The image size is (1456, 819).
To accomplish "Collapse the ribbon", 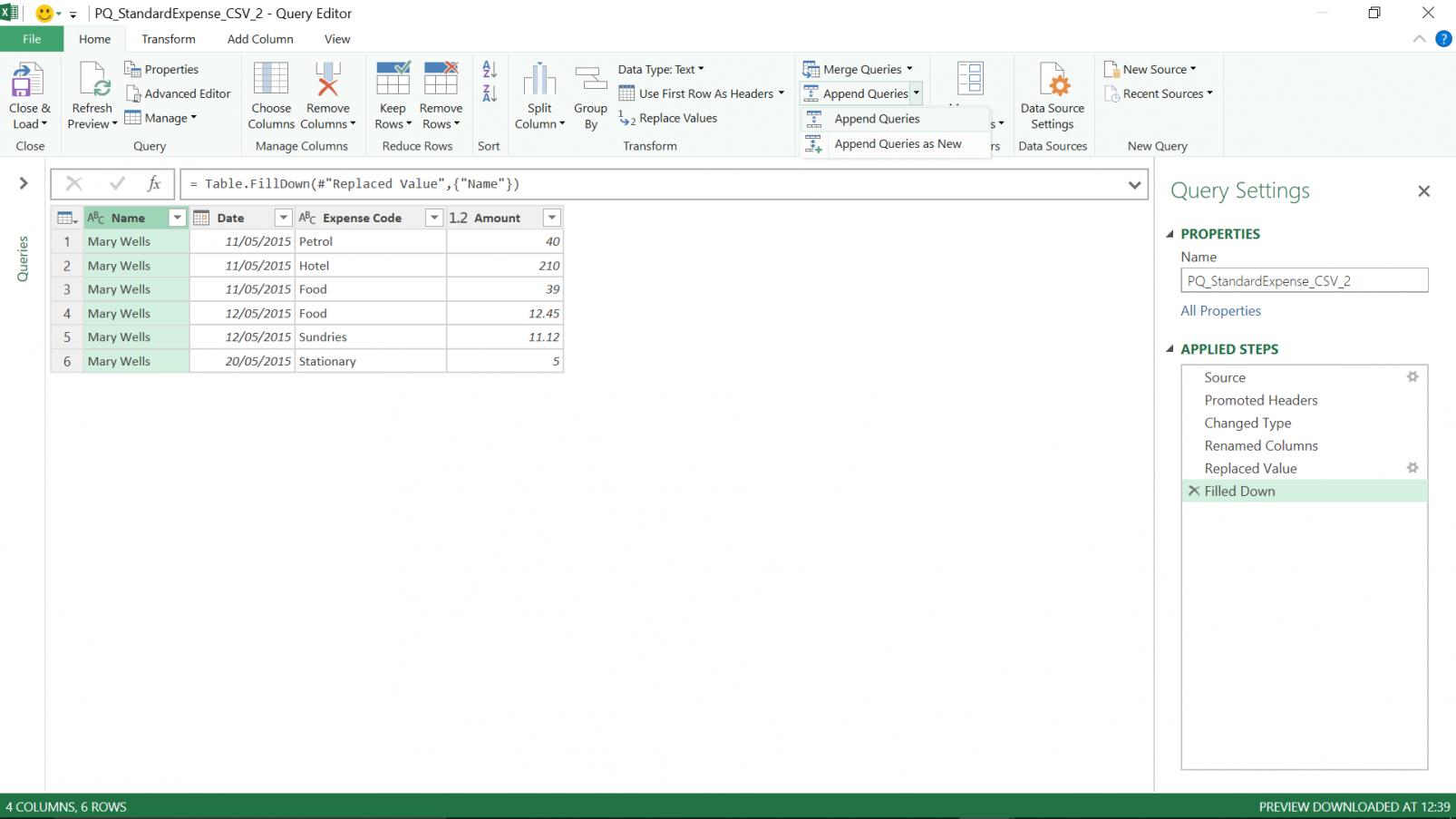I will pos(1419,39).
